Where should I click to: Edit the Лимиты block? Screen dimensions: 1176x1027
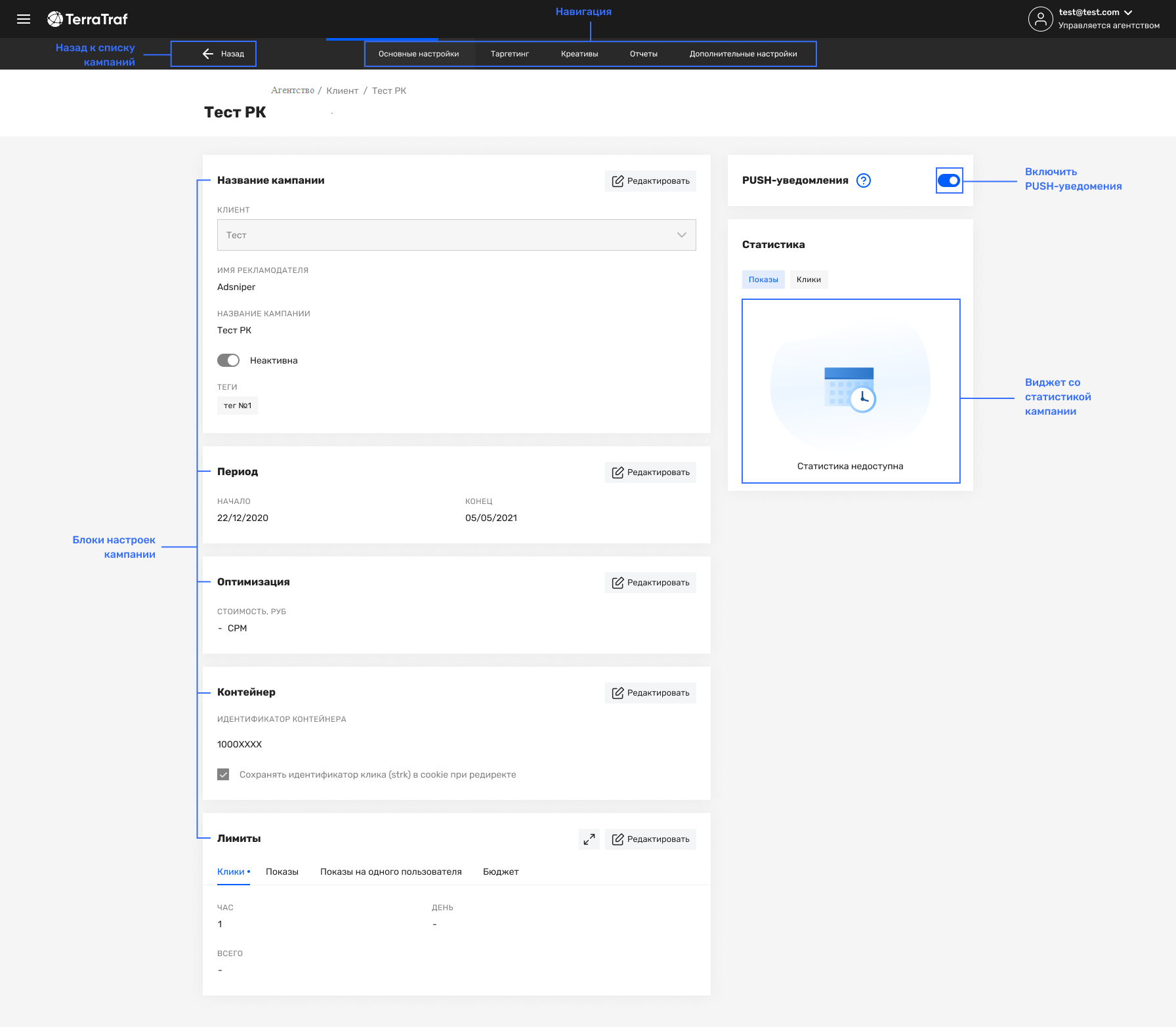(650, 839)
